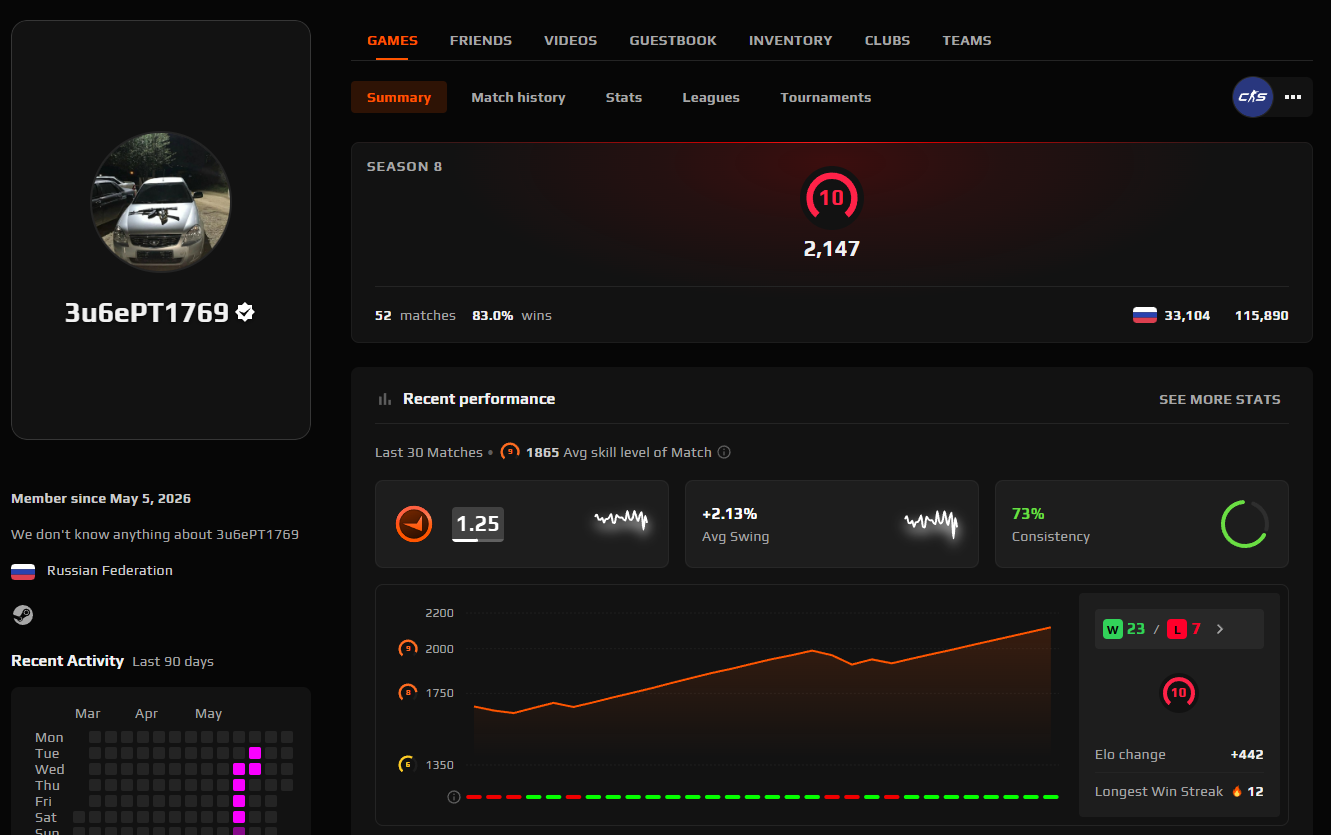Click the flame icon next to win streak
Screen dimensions: 1331x835
click(1237, 791)
